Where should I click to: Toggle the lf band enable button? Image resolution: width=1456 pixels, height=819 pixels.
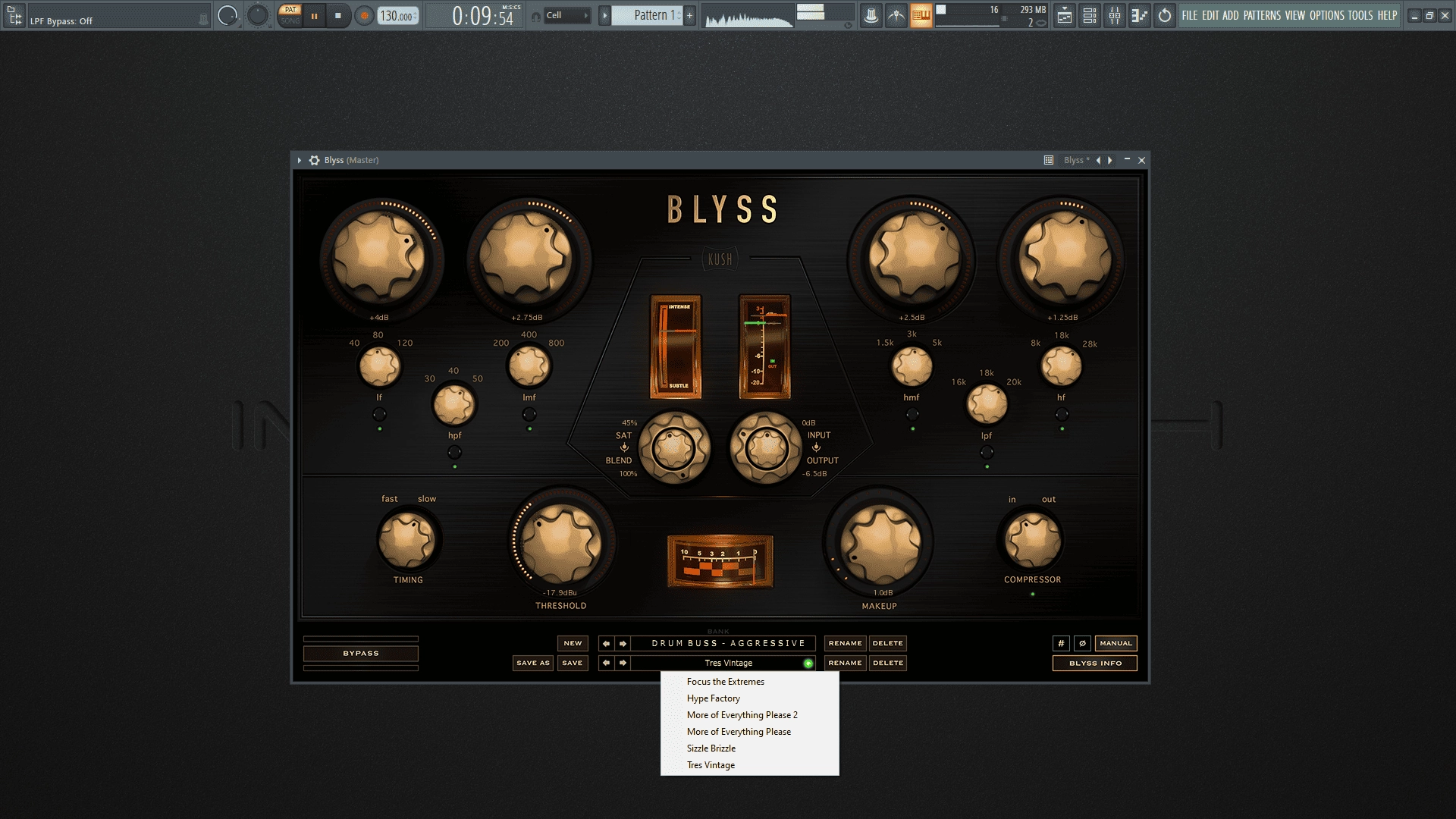pyautogui.click(x=379, y=414)
